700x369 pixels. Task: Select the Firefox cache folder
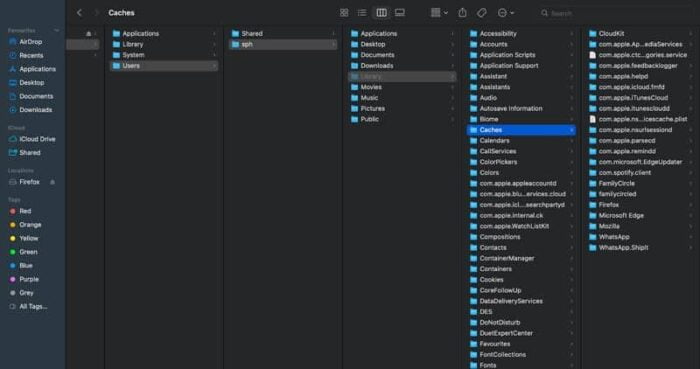coord(641,205)
